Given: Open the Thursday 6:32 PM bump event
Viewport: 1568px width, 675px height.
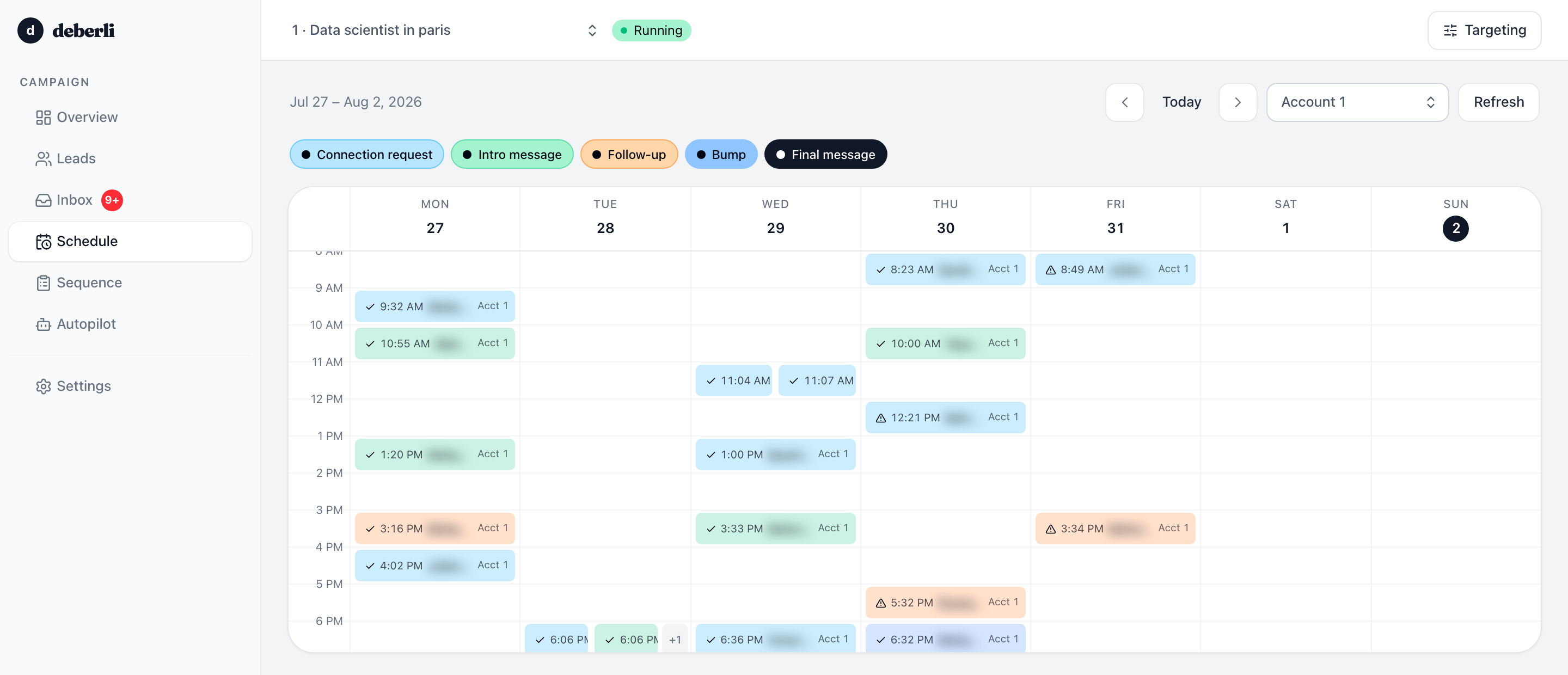Looking at the screenshot, I should pos(945,639).
